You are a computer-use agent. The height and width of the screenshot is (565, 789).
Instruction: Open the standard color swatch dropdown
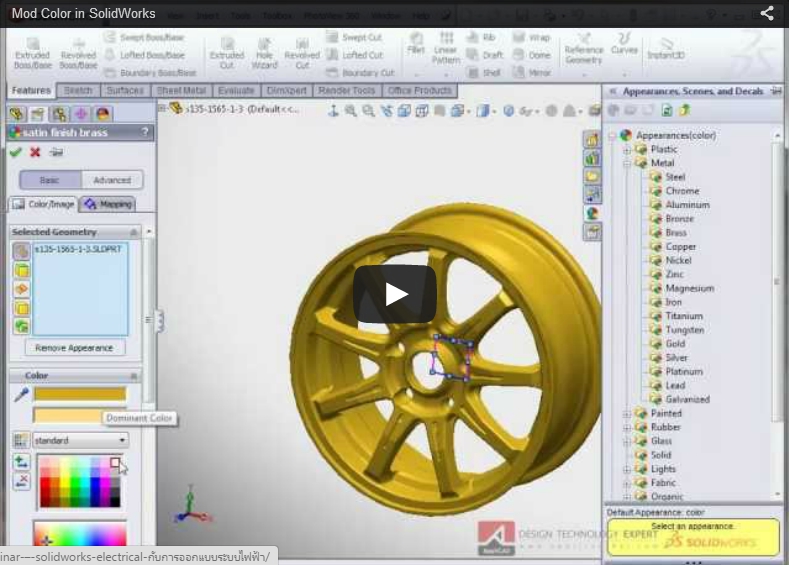[x=81, y=440]
